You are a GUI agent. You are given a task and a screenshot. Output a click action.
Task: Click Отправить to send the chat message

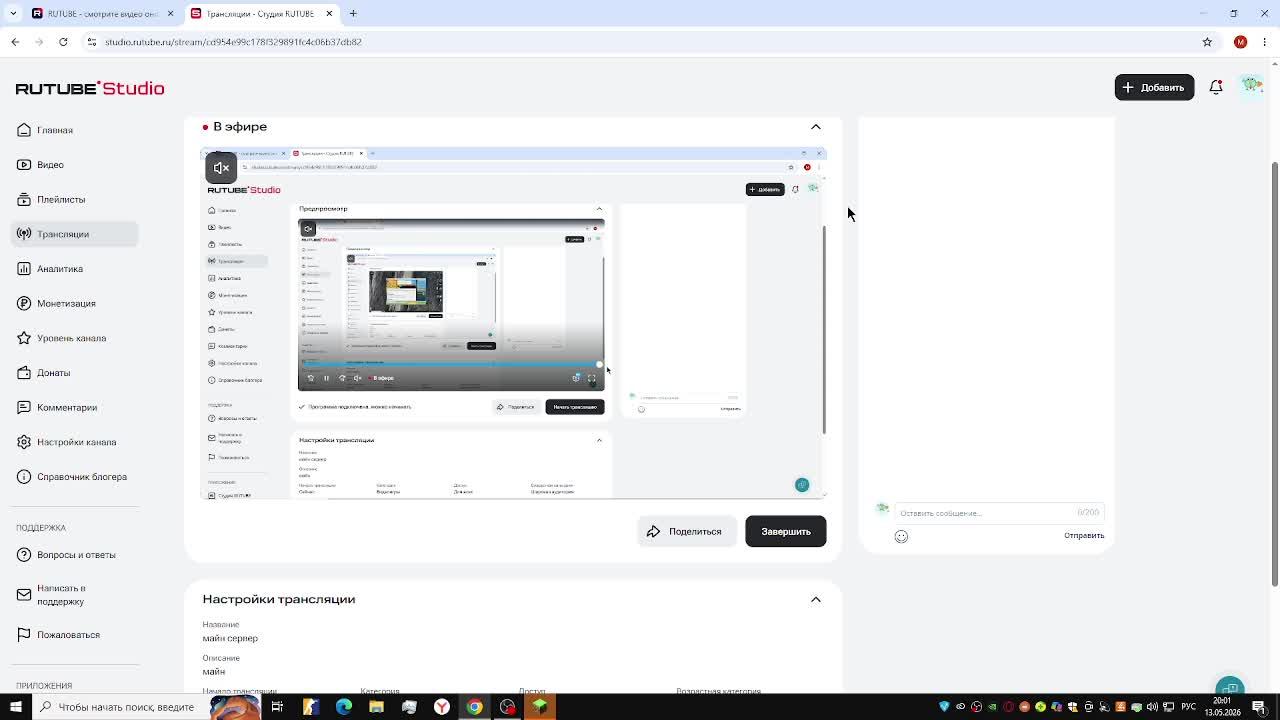(1084, 536)
